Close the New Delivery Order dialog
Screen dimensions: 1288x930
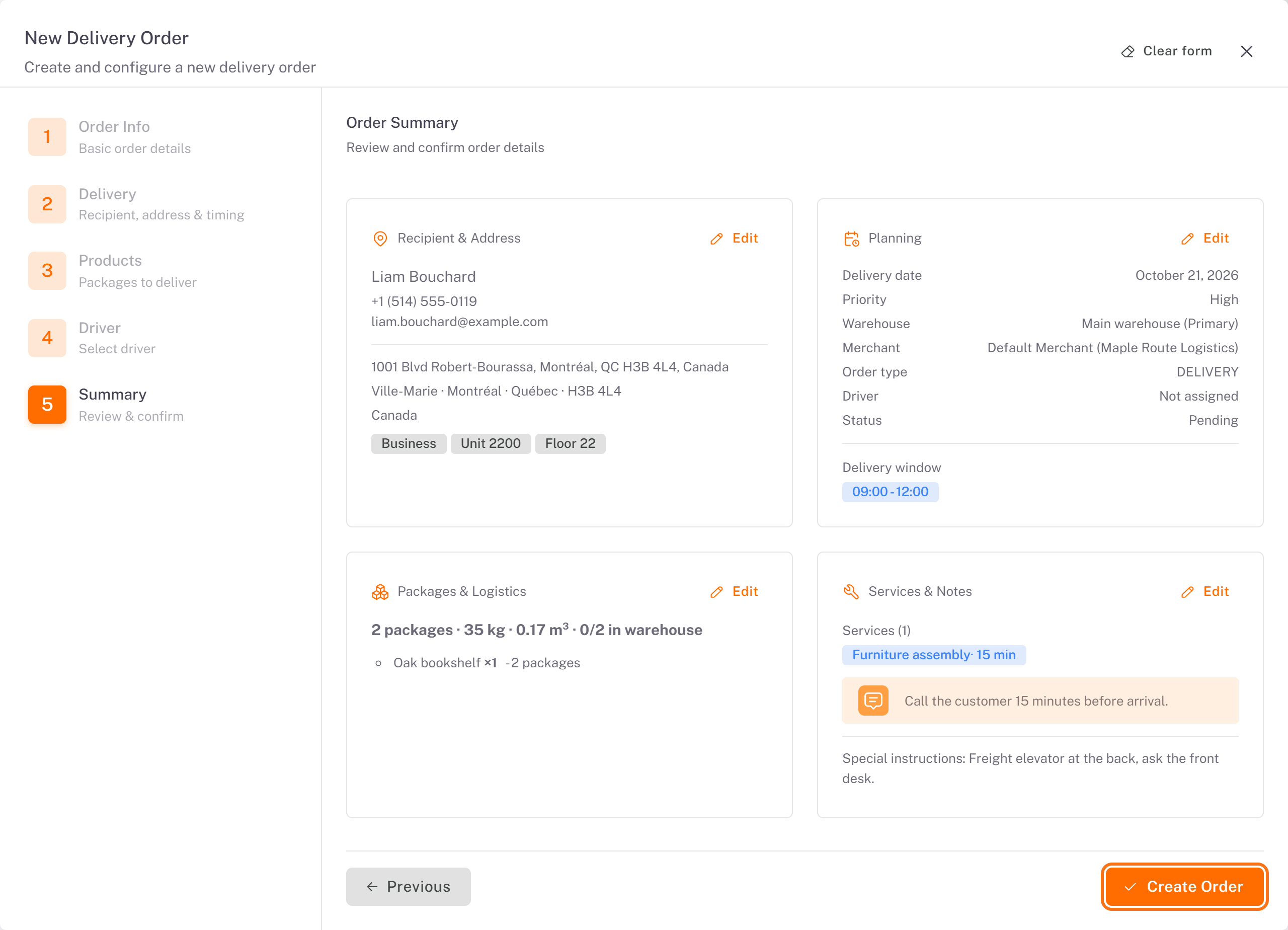tap(1247, 52)
